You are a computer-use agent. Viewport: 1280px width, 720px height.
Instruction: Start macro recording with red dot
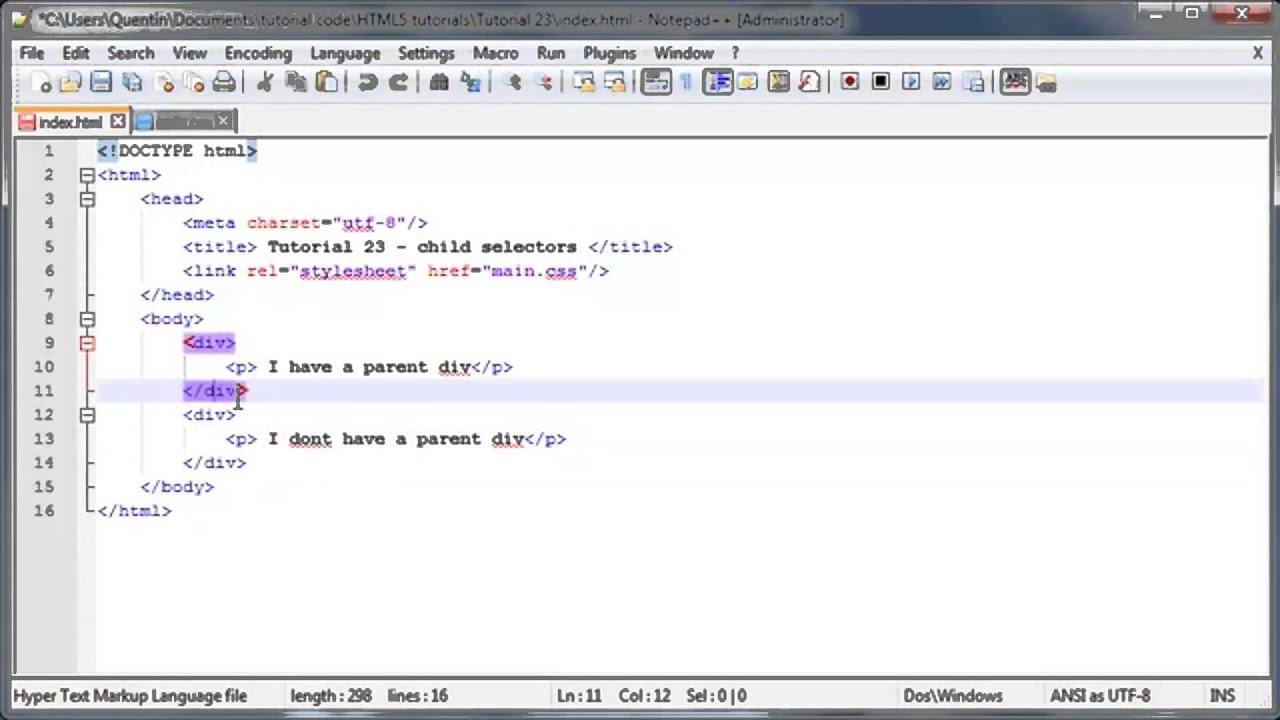[x=849, y=83]
